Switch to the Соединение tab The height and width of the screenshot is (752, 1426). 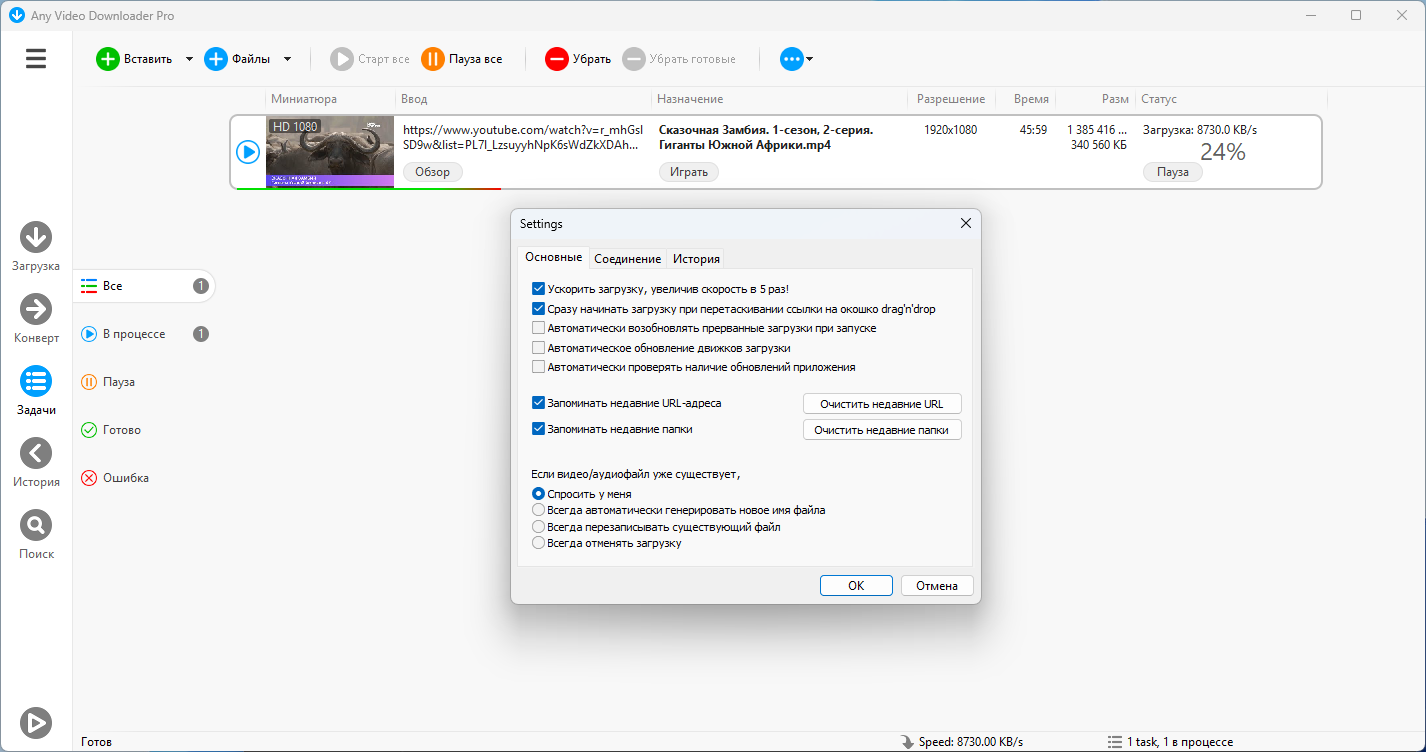tap(627, 258)
